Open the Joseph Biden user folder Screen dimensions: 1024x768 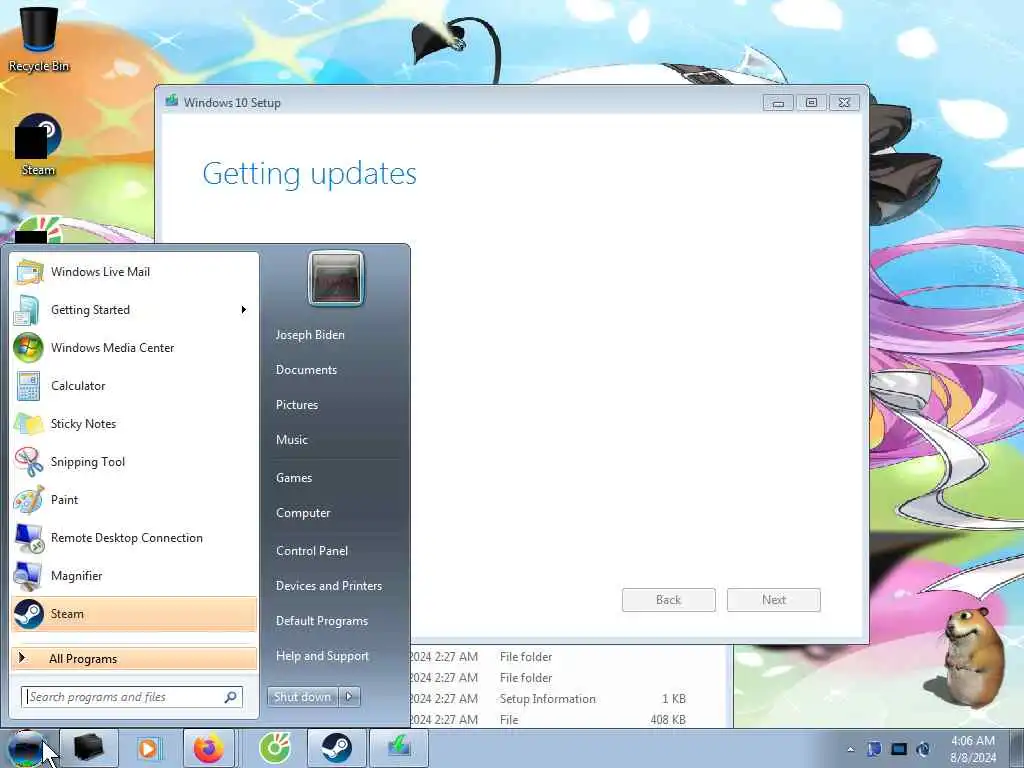click(310, 334)
